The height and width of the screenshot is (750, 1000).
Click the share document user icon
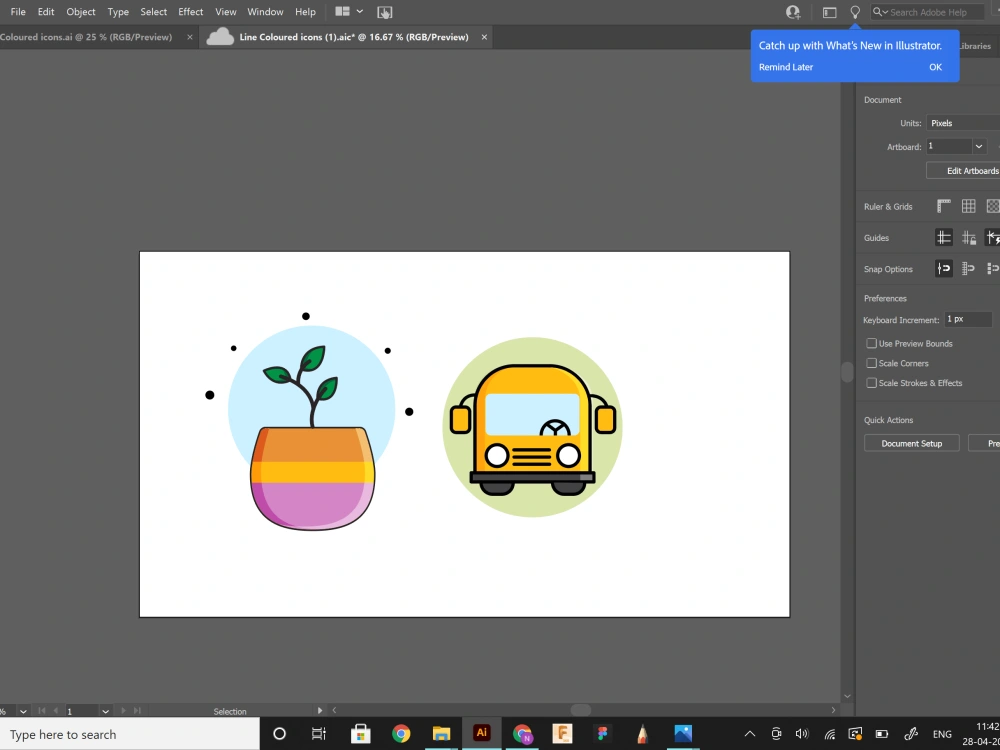793,11
